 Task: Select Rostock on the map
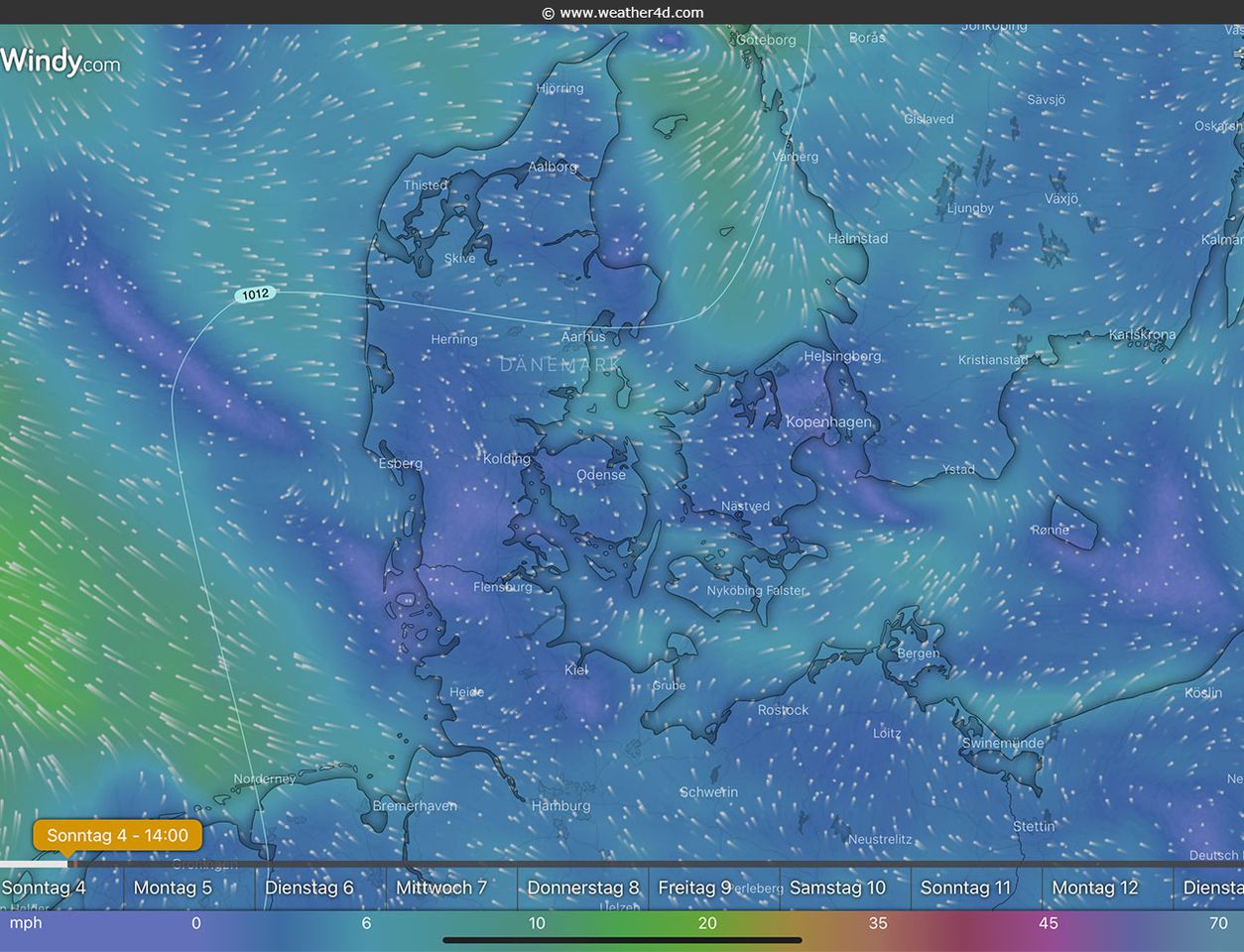pyautogui.click(x=783, y=710)
